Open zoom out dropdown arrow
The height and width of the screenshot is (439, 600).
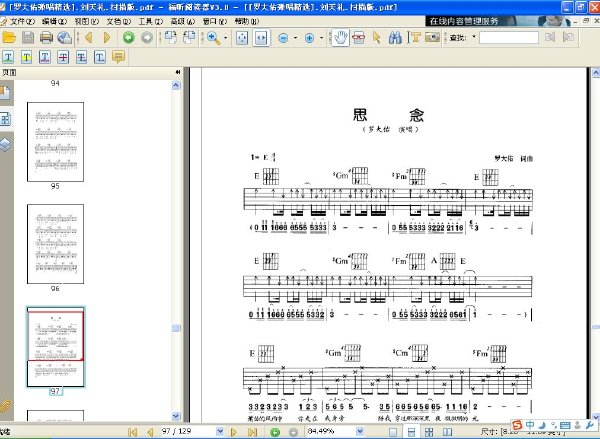[295, 38]
